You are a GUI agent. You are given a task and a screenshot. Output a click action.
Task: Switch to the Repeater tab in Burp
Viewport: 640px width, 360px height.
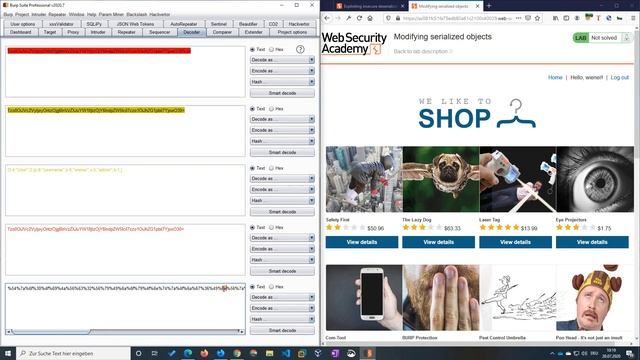click(x=127, y=32)
